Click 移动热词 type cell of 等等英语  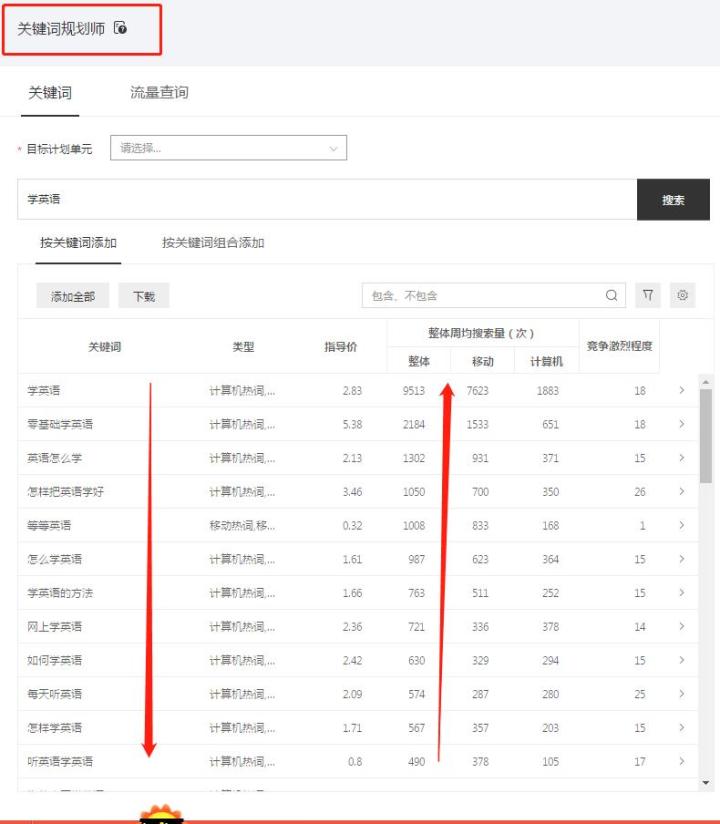(242, 526)
